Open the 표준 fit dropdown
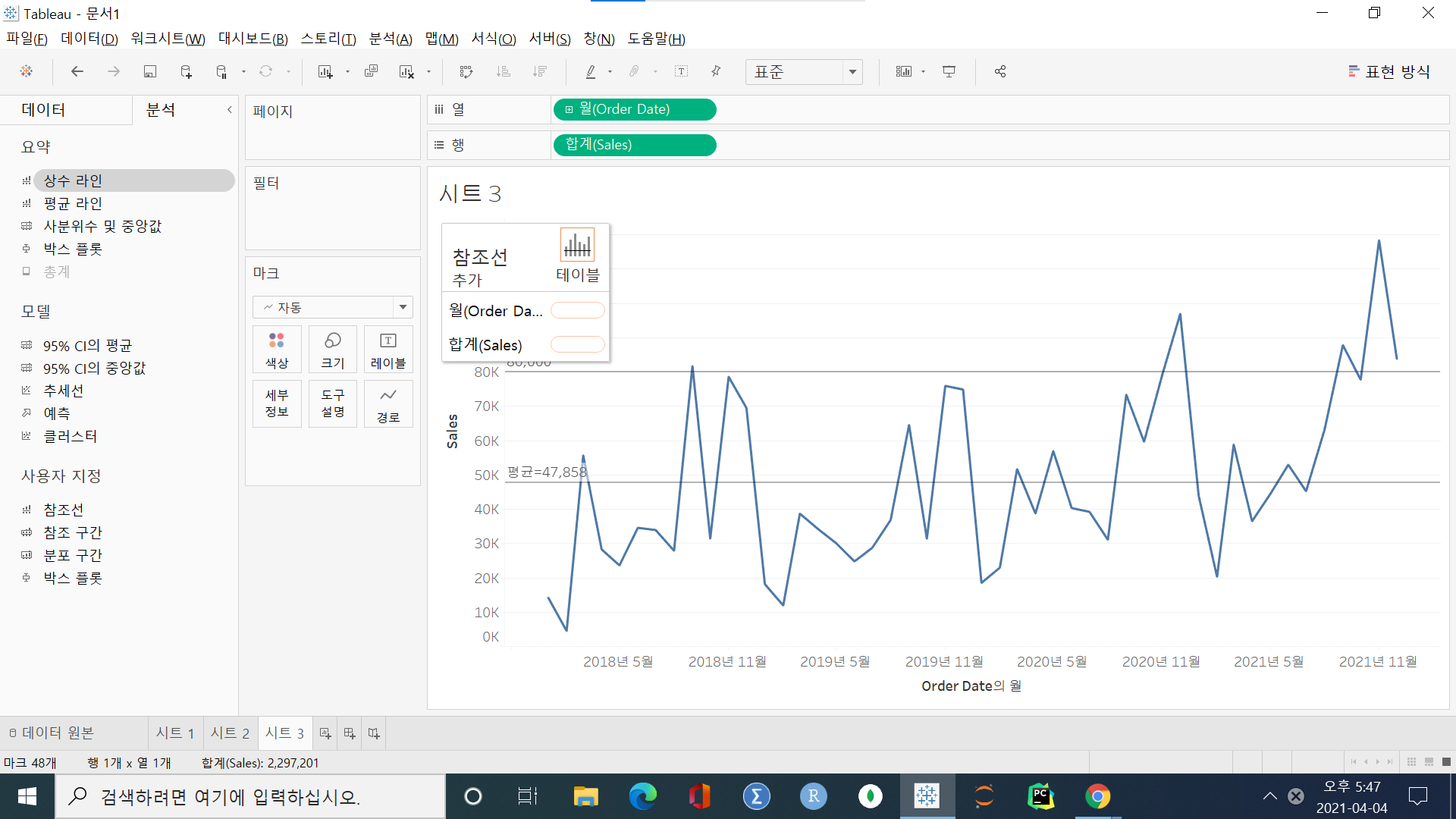Viewport: 1456px width, 819px height. [x=804, y=71]
